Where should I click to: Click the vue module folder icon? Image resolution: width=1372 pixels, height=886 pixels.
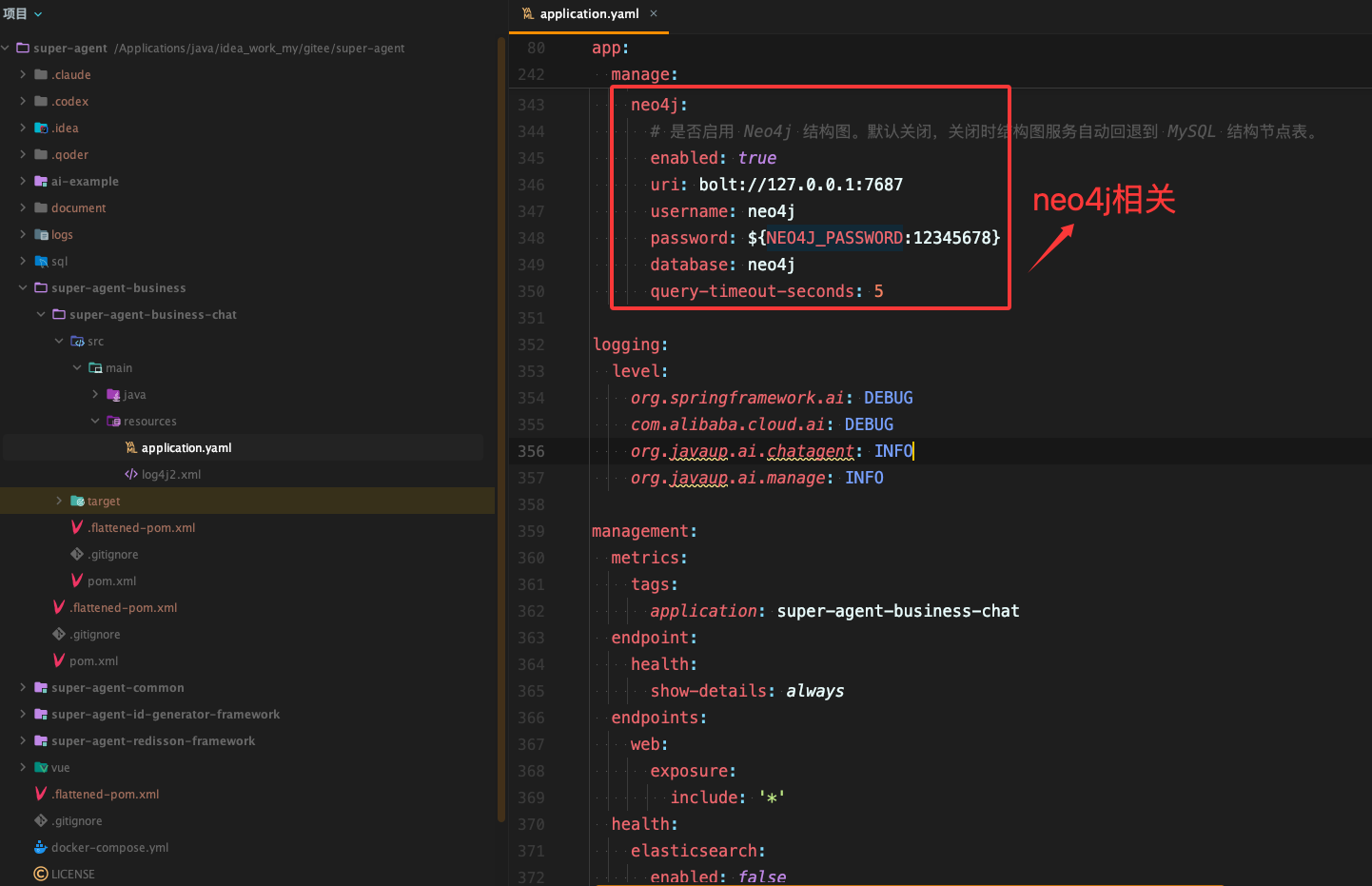point(41,767)
